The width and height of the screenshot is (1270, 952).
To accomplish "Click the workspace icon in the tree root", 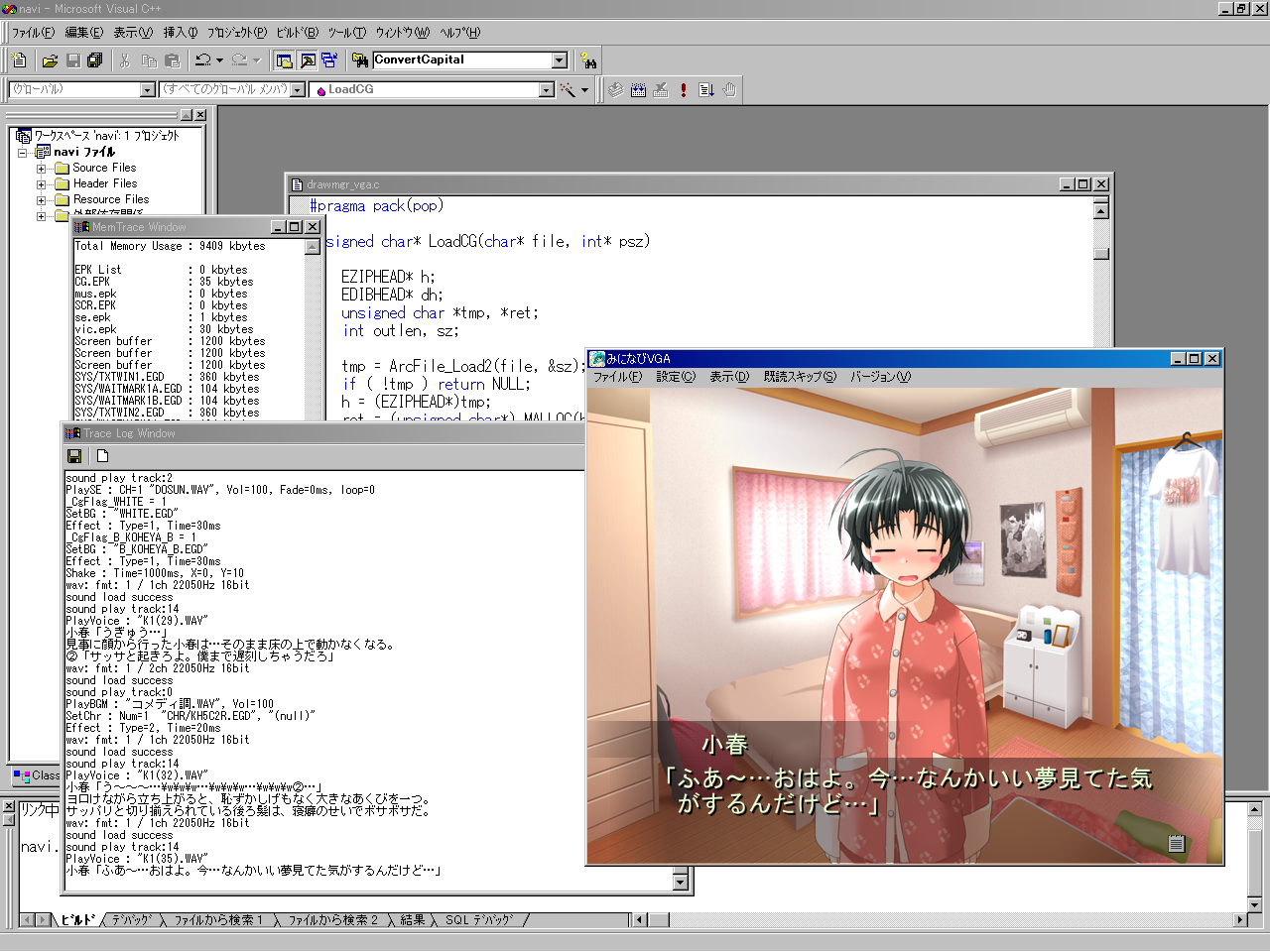I will [x=24, y=136].
